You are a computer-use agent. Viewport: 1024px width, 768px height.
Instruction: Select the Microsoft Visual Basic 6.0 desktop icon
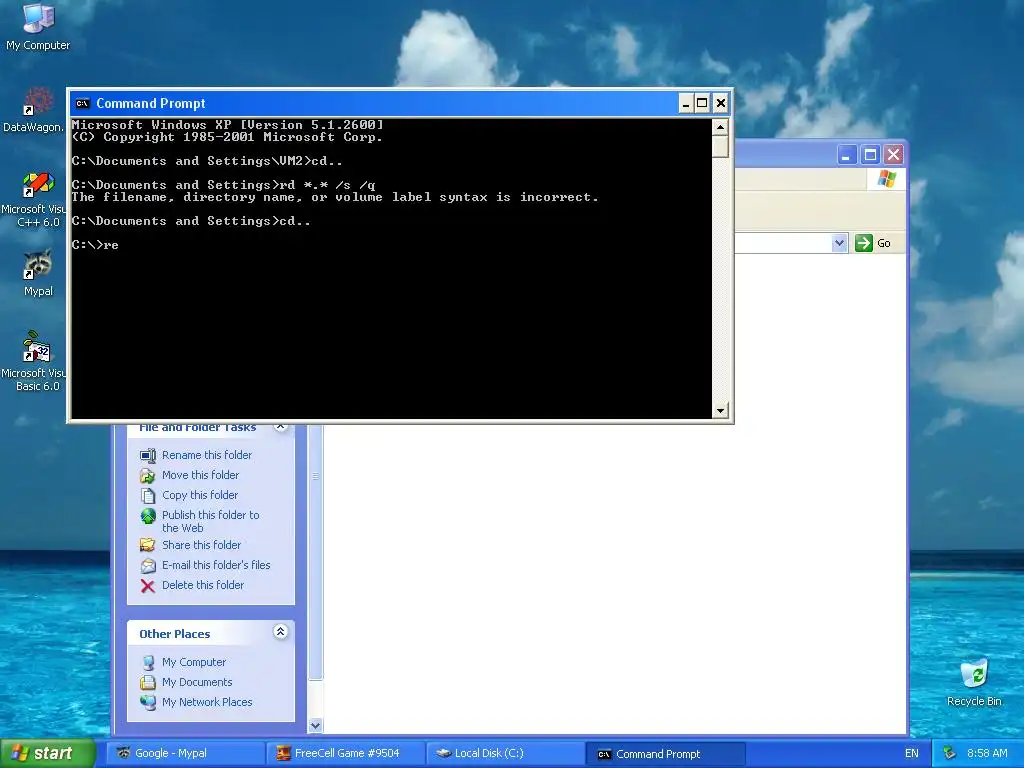[37, 347]
